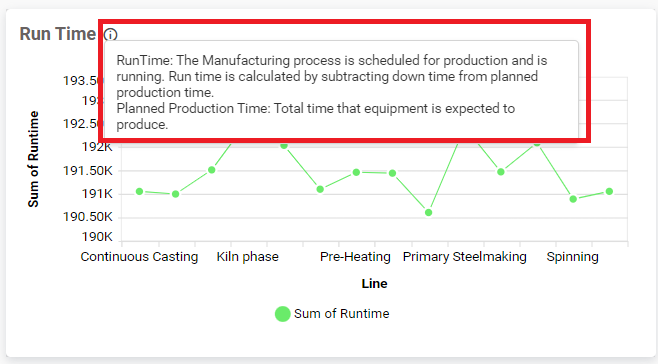Click the Run Time info icon
This screenshot has width=658, height=364.
point(110,34)
